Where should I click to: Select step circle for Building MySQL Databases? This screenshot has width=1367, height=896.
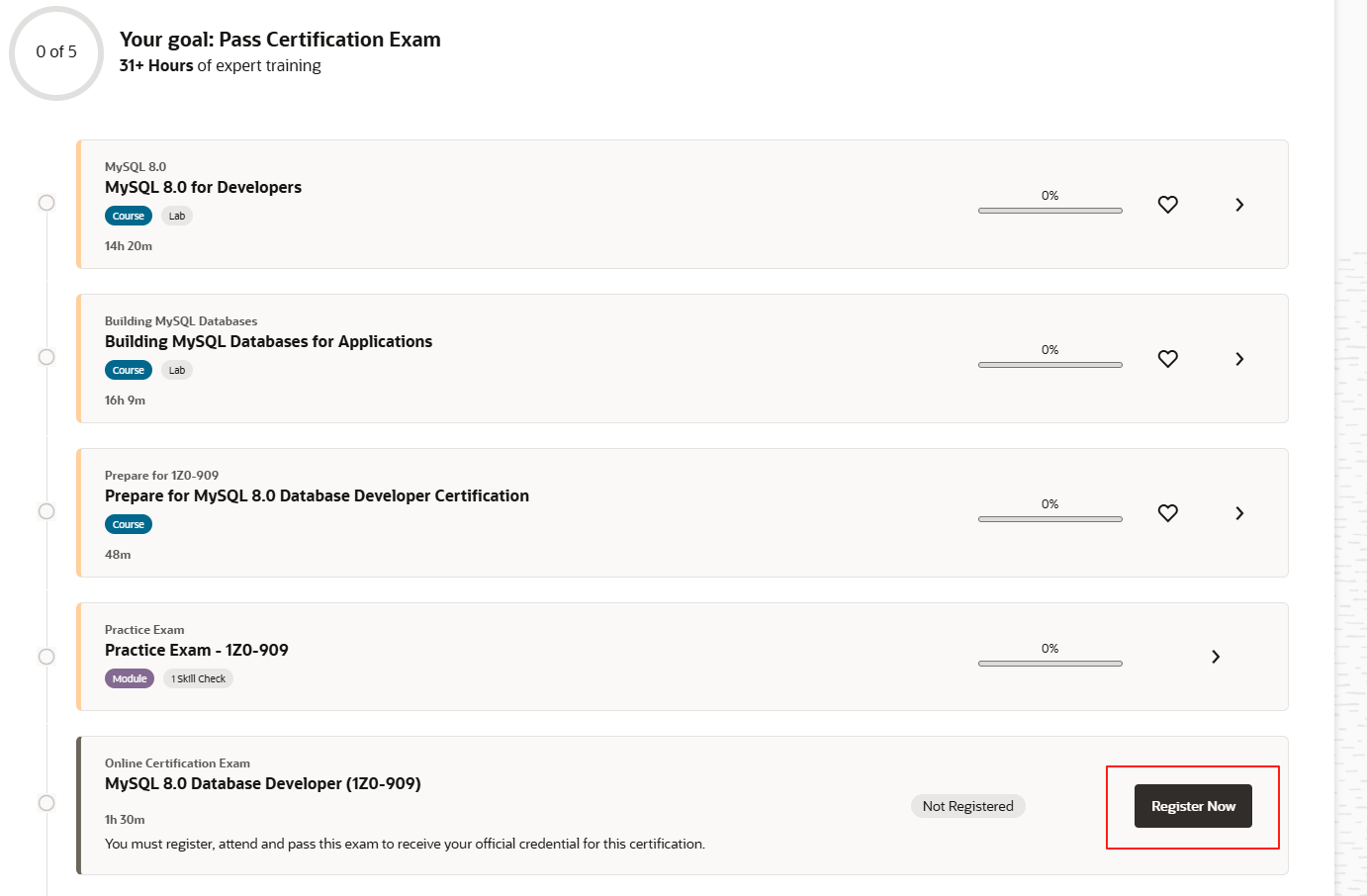(46, 357)
